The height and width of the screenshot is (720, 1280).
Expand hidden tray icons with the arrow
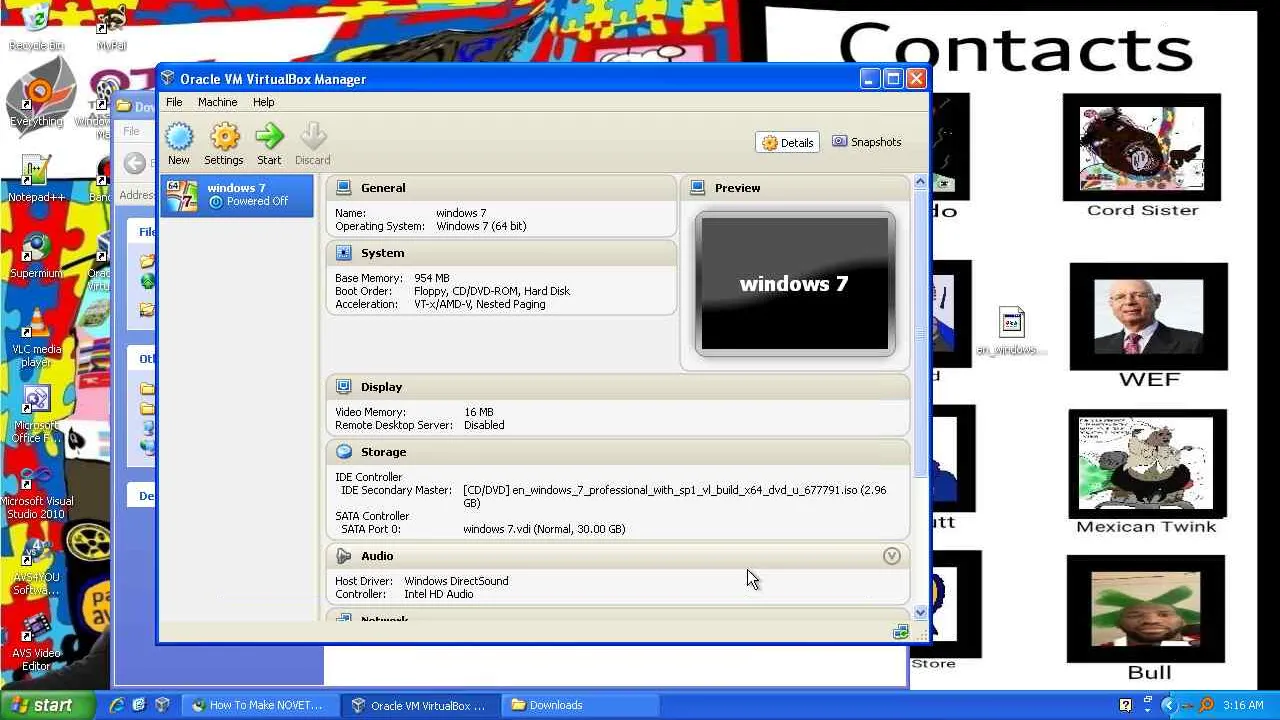(1168, 705)
